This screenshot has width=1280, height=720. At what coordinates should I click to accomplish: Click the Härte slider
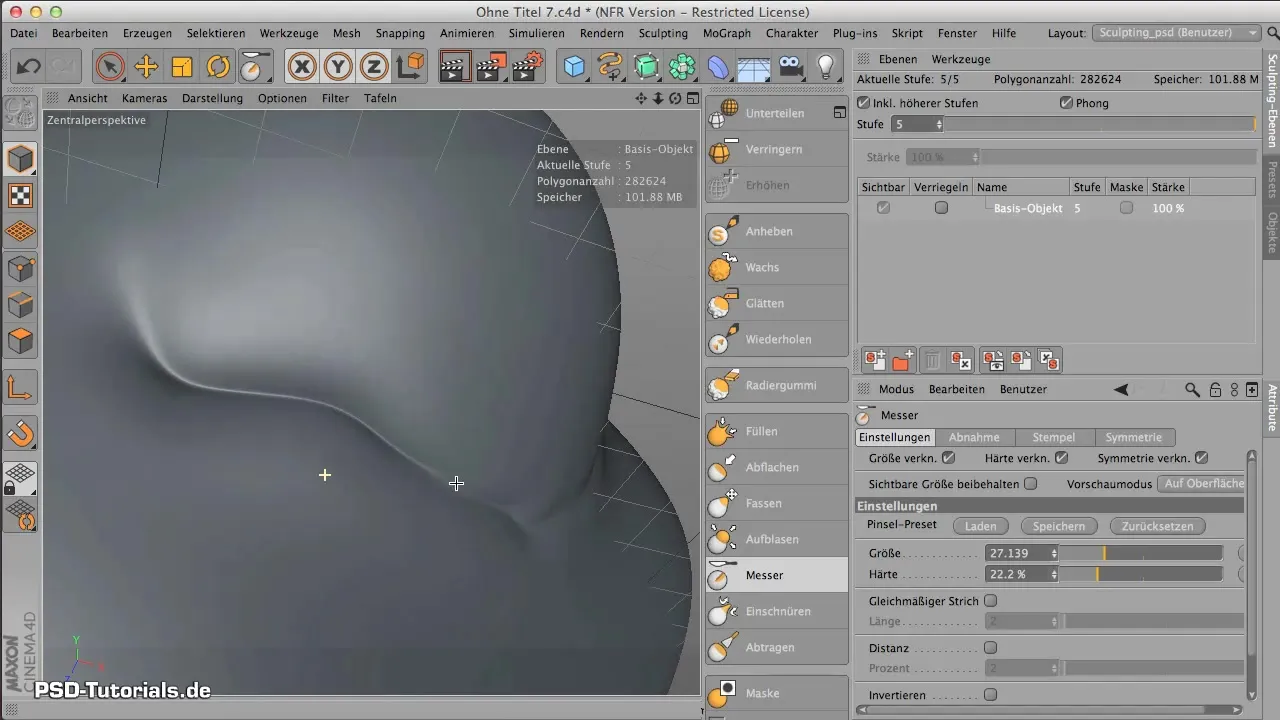click(1141, 575)
